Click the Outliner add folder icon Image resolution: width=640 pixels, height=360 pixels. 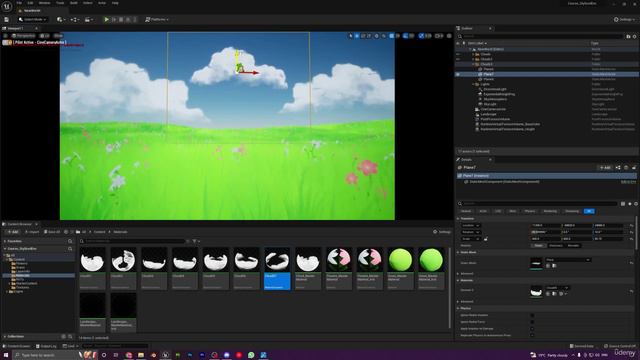(628, 36)
